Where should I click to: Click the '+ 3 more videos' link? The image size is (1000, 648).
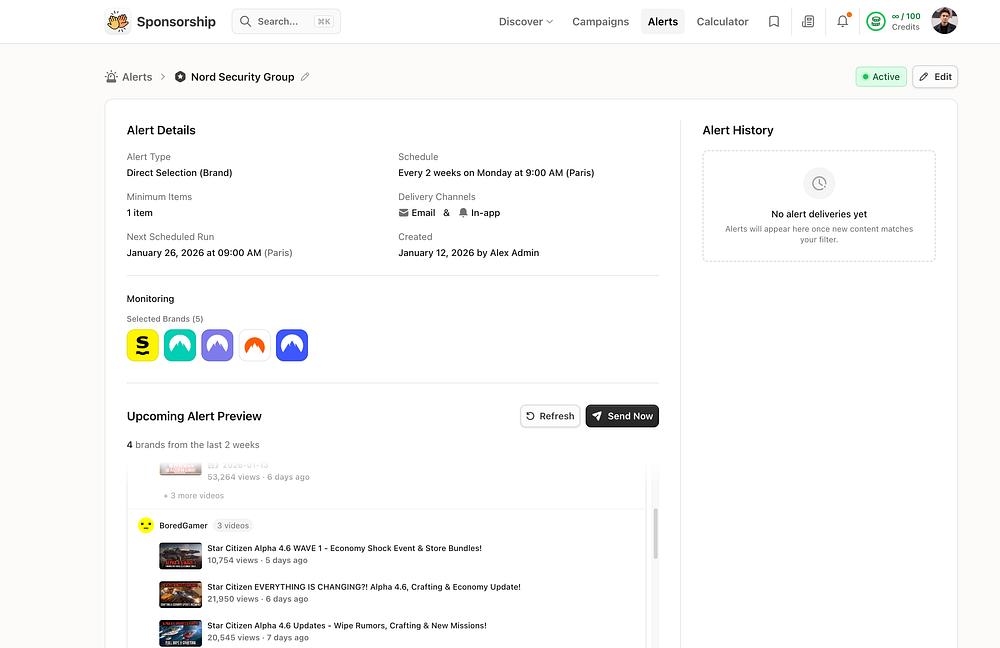pos(194,496)
